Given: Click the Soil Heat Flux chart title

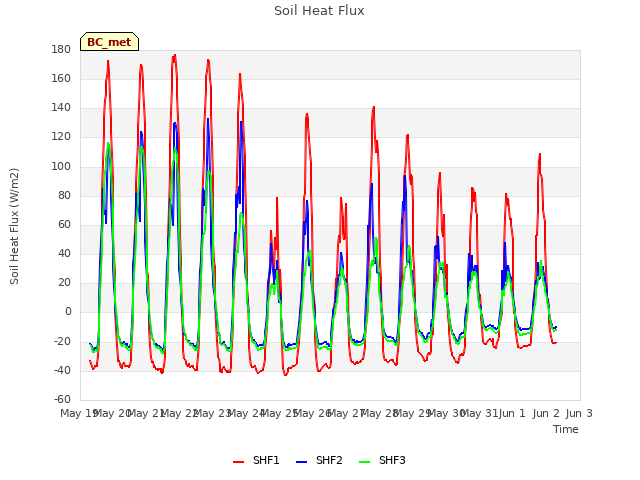Looking at the screenshot, I should click(x=319, y=11).
